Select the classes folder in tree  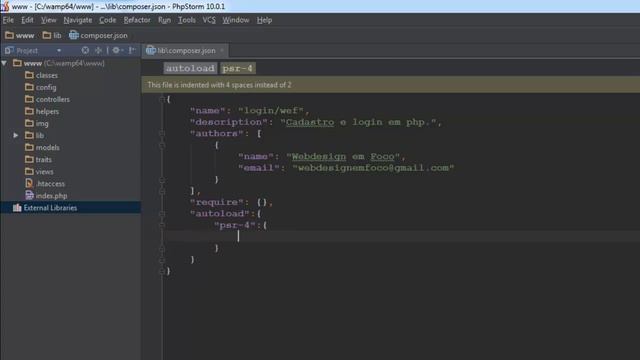click(47, 75)
